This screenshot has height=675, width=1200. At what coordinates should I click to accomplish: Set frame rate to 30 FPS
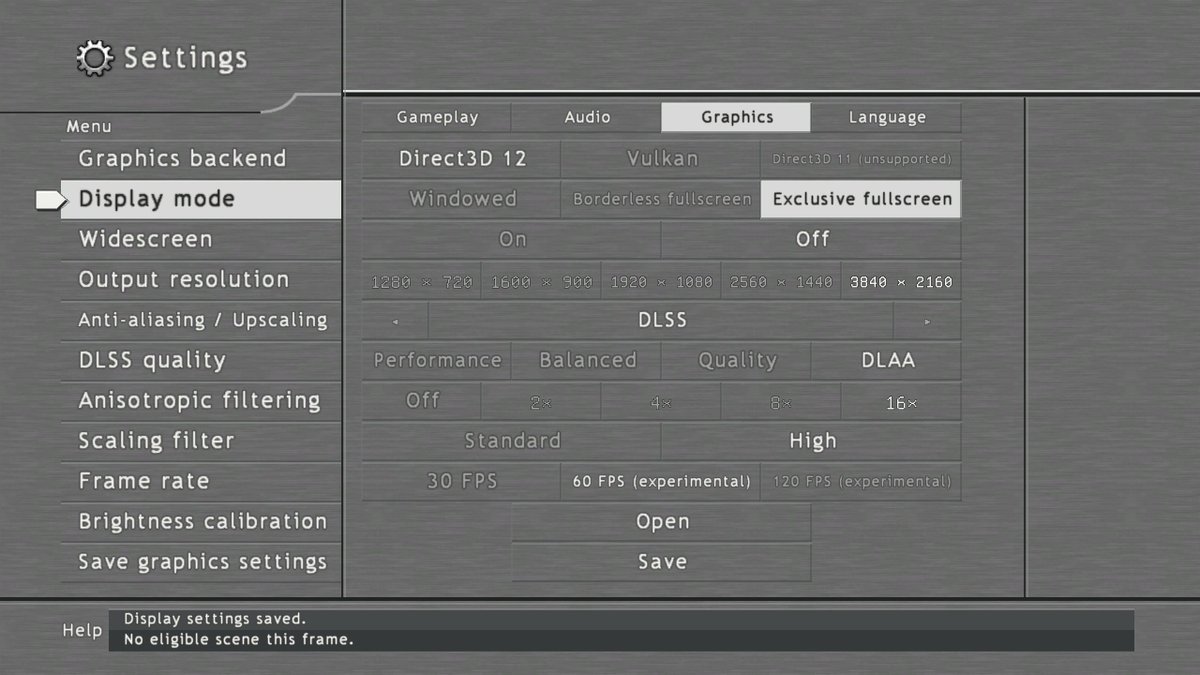462,482
